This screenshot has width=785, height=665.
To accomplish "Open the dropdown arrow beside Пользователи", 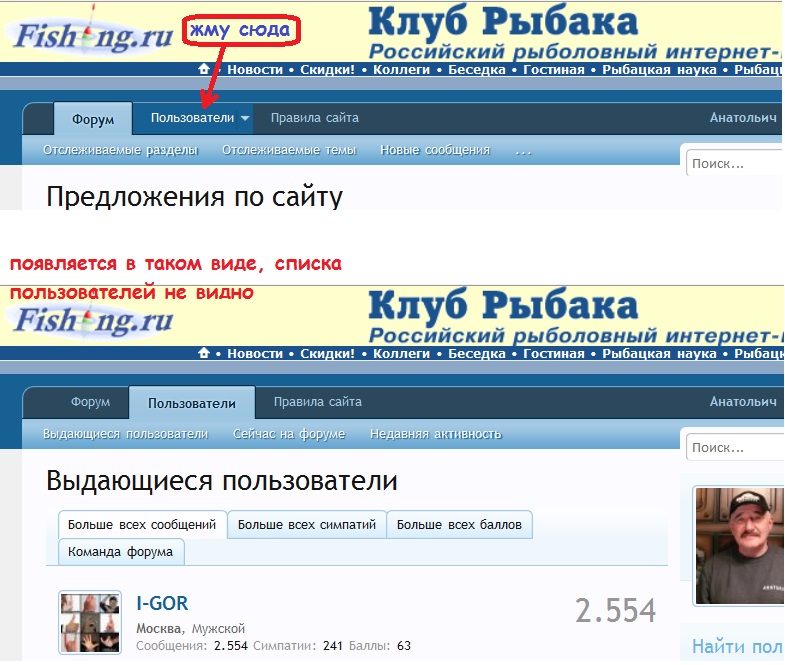I will [x=245, y=119].
